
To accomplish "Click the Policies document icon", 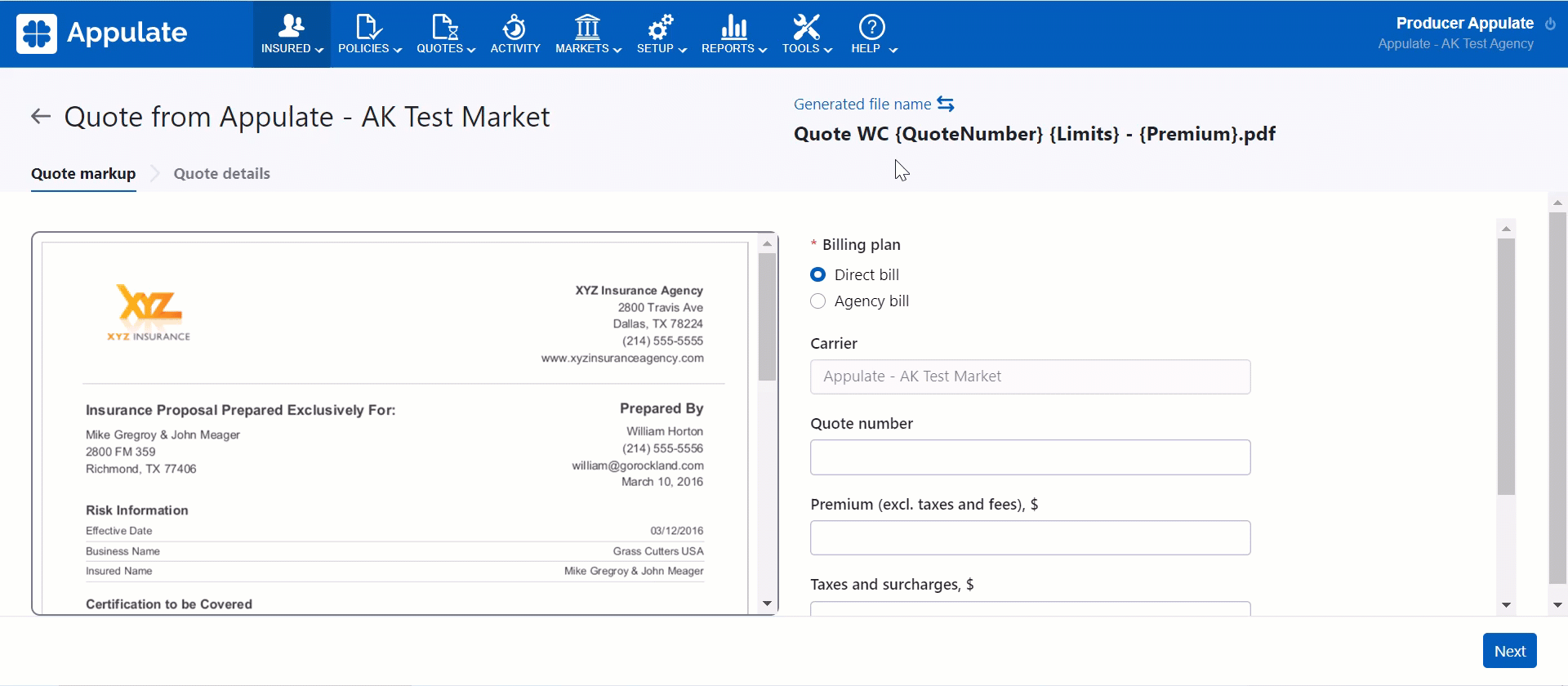I will tap(368, 27).
